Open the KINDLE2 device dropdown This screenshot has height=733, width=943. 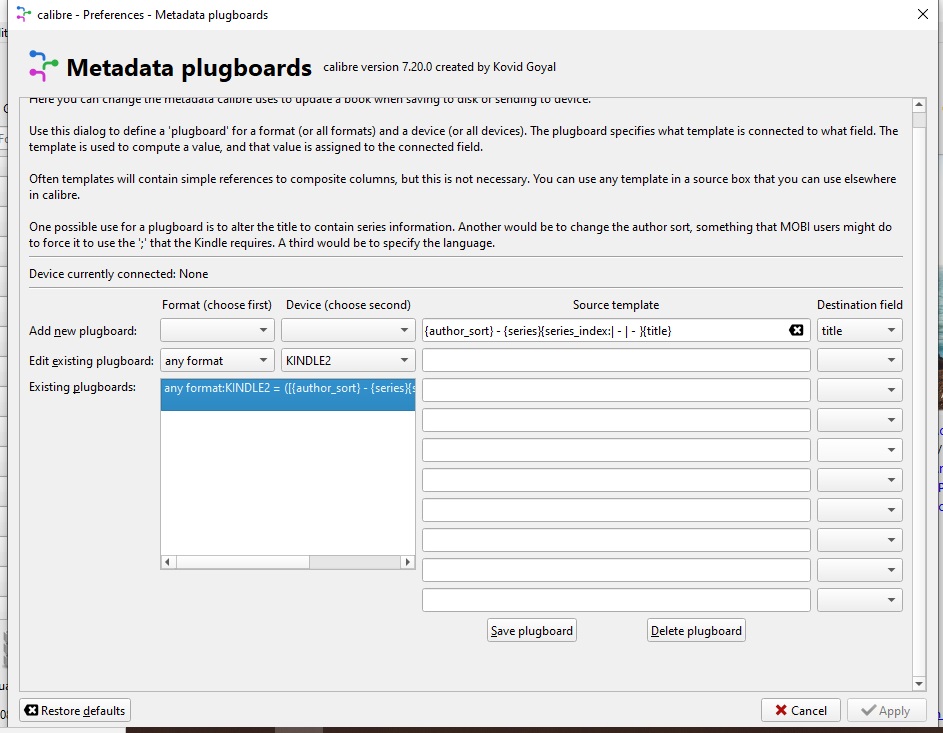click(x=348, y=360)
